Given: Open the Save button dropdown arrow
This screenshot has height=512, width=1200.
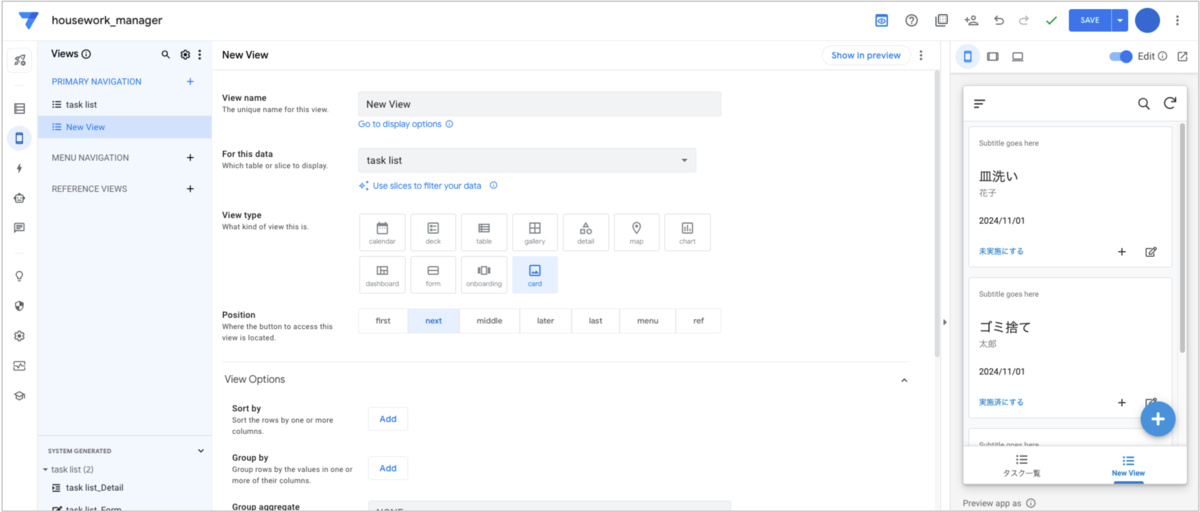Looking at the screenshot, I should tap(1120, 20).
